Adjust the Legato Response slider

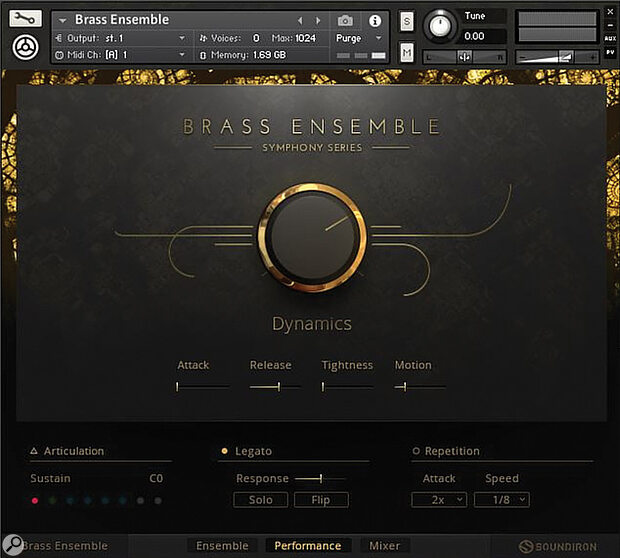click(320, 479)
